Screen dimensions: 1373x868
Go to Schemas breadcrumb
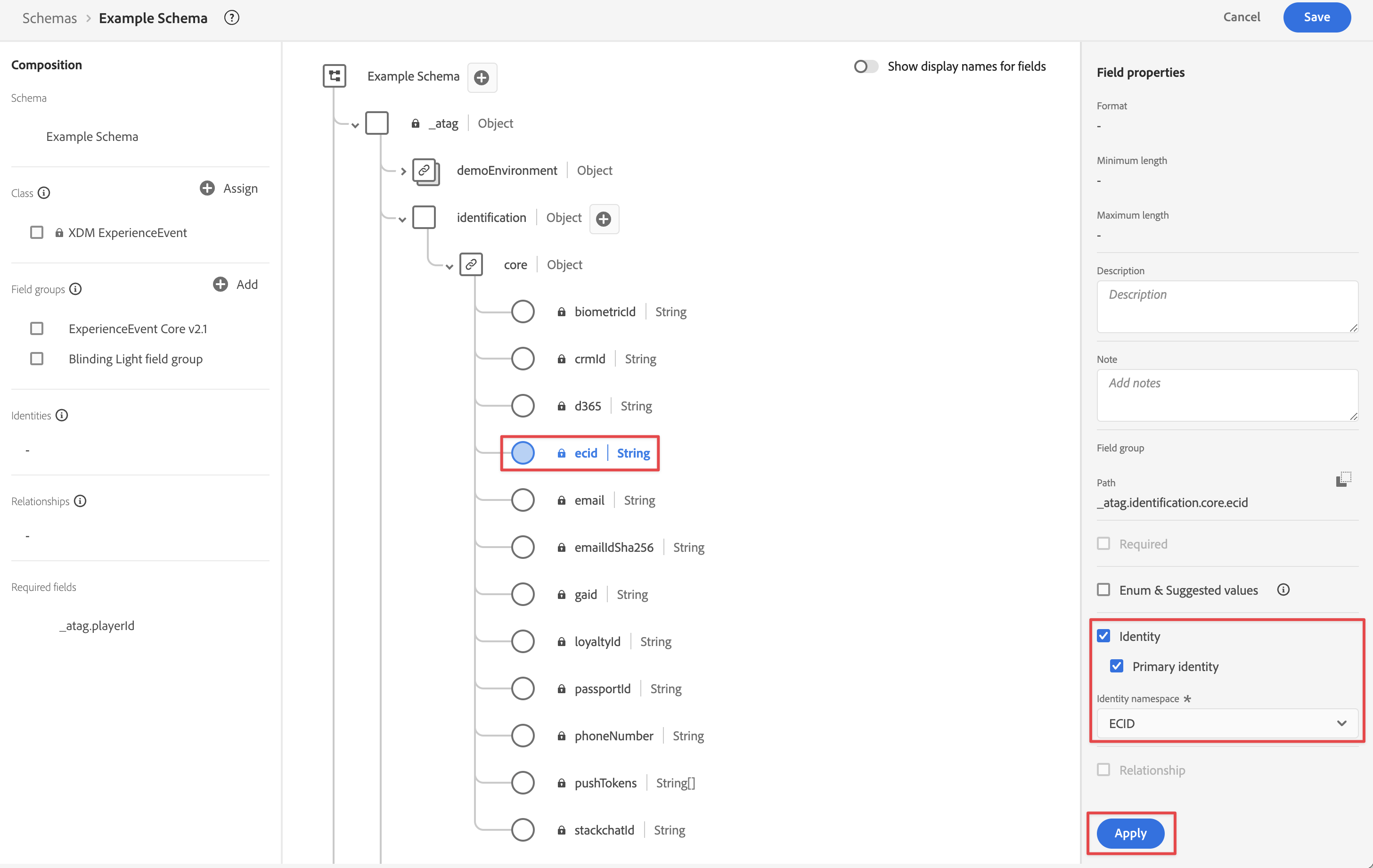(49, 18)
